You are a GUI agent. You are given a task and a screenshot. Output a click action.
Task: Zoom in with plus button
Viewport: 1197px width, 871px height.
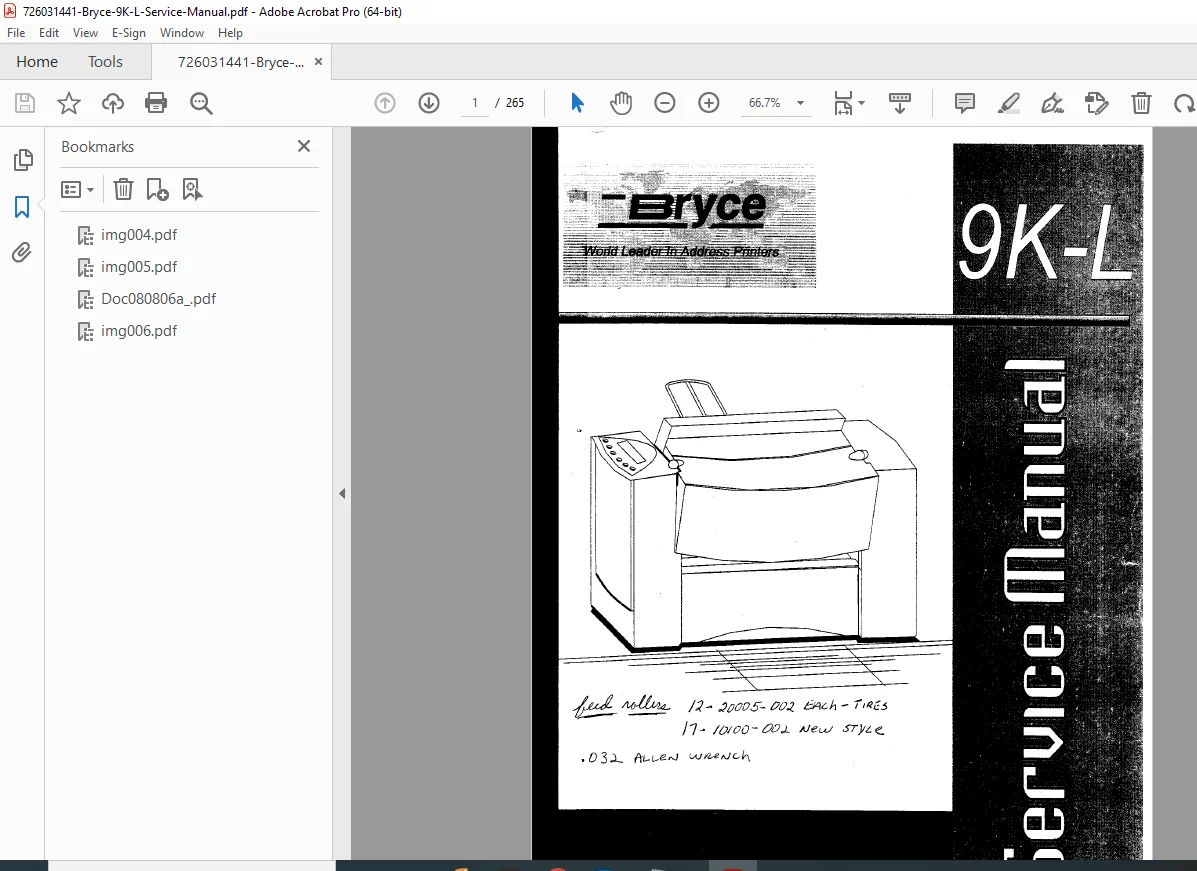[708, 103]
